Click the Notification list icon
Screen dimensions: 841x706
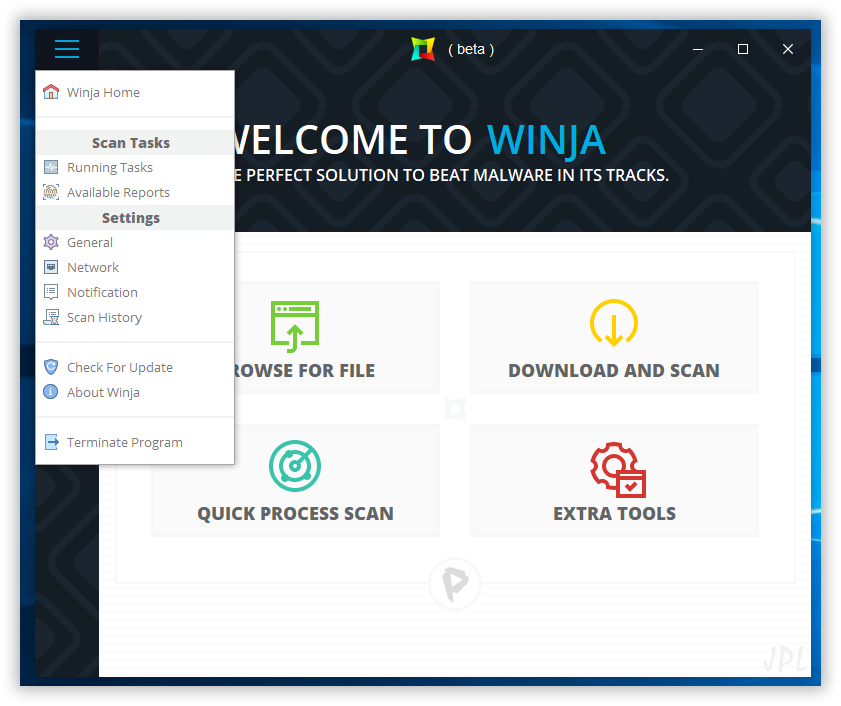[51, 292]
